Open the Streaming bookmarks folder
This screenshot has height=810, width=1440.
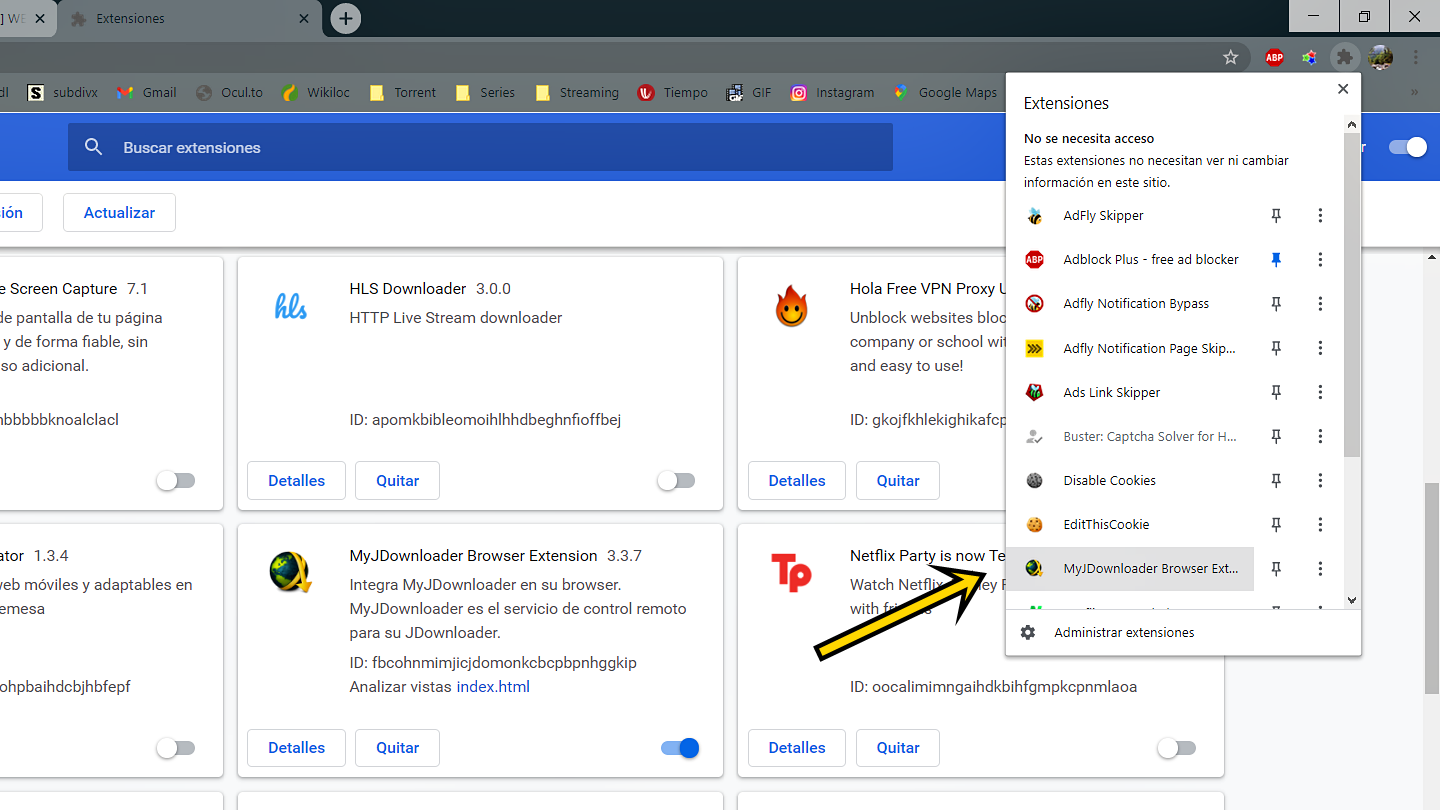(x=577, y=92)
